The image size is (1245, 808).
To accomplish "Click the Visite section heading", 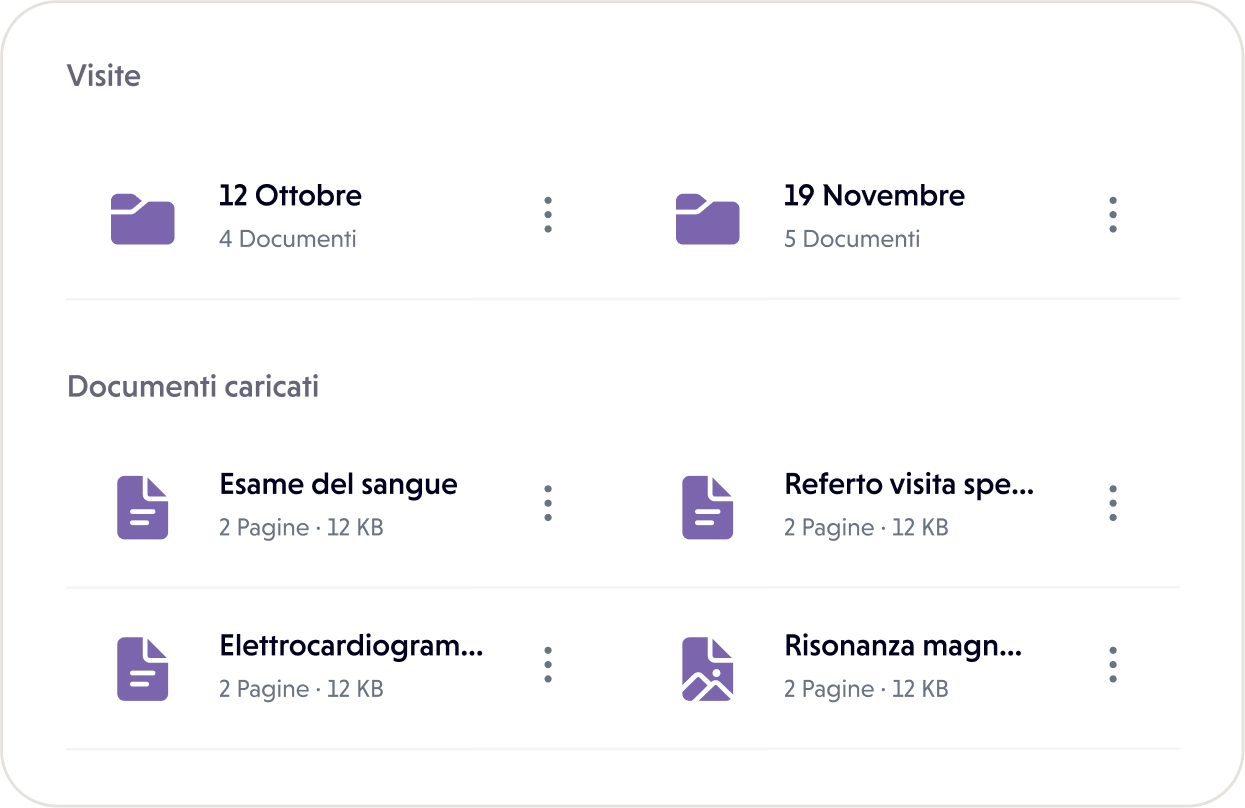I will click(103, 75).
